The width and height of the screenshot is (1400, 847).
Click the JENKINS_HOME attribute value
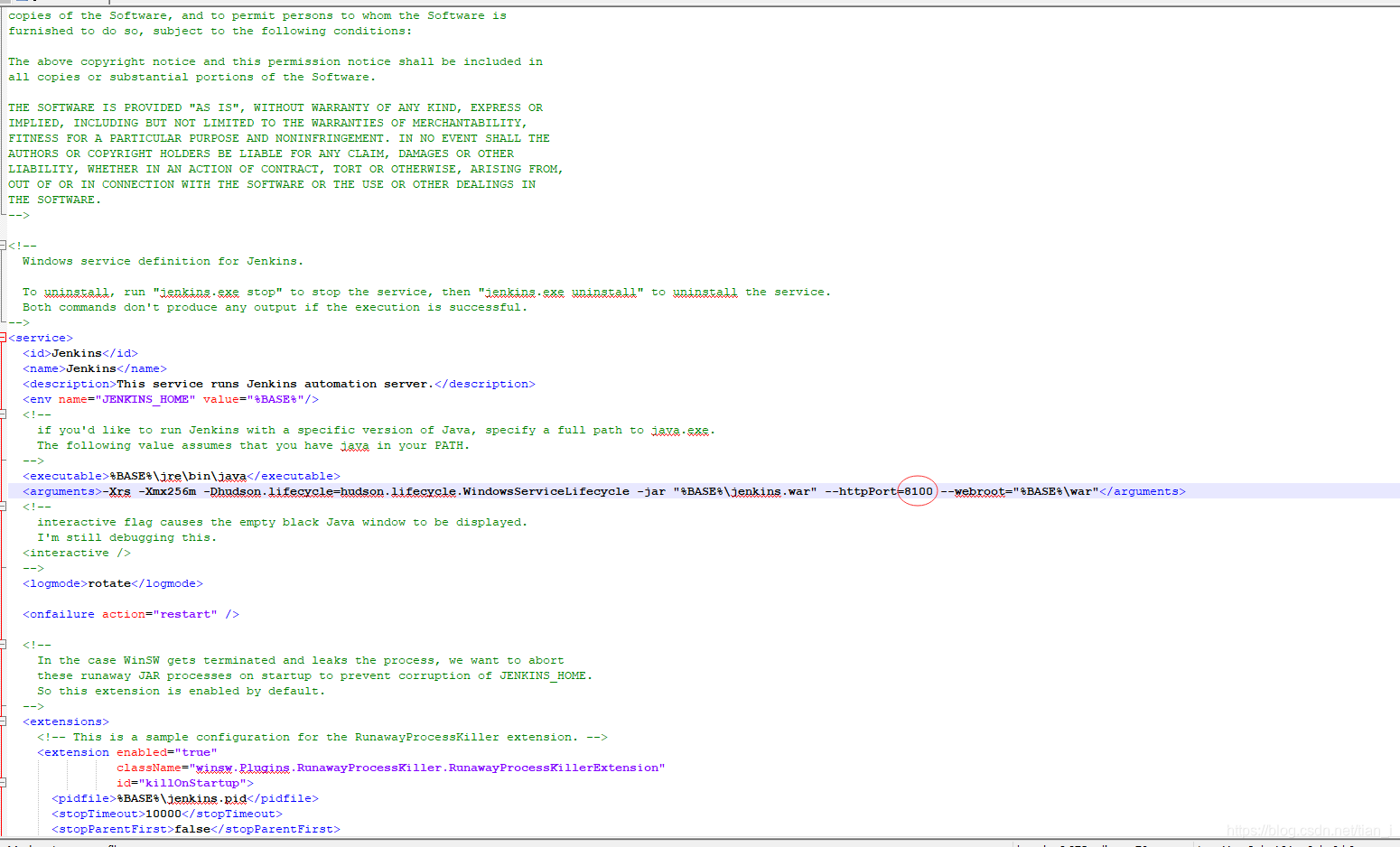point(145,399)
